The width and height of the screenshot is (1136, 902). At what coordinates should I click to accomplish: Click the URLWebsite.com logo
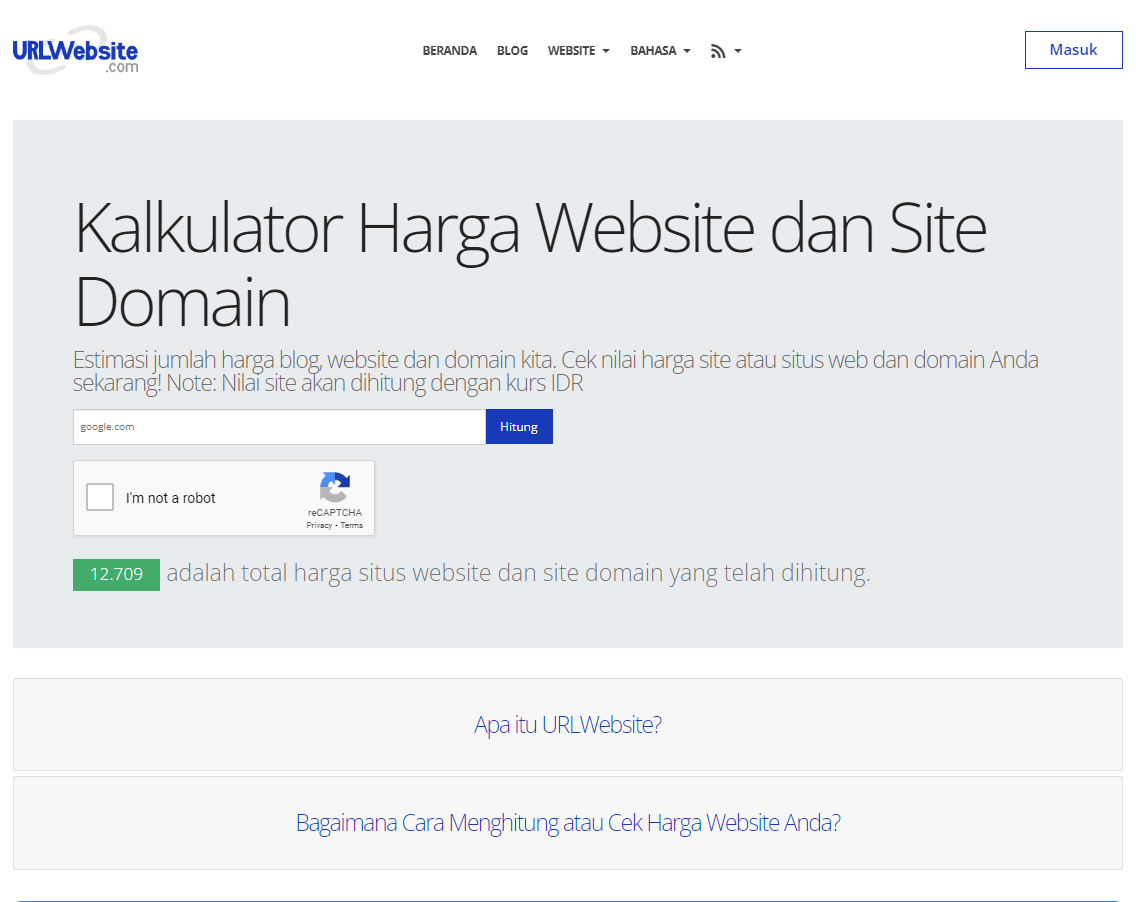75,51
